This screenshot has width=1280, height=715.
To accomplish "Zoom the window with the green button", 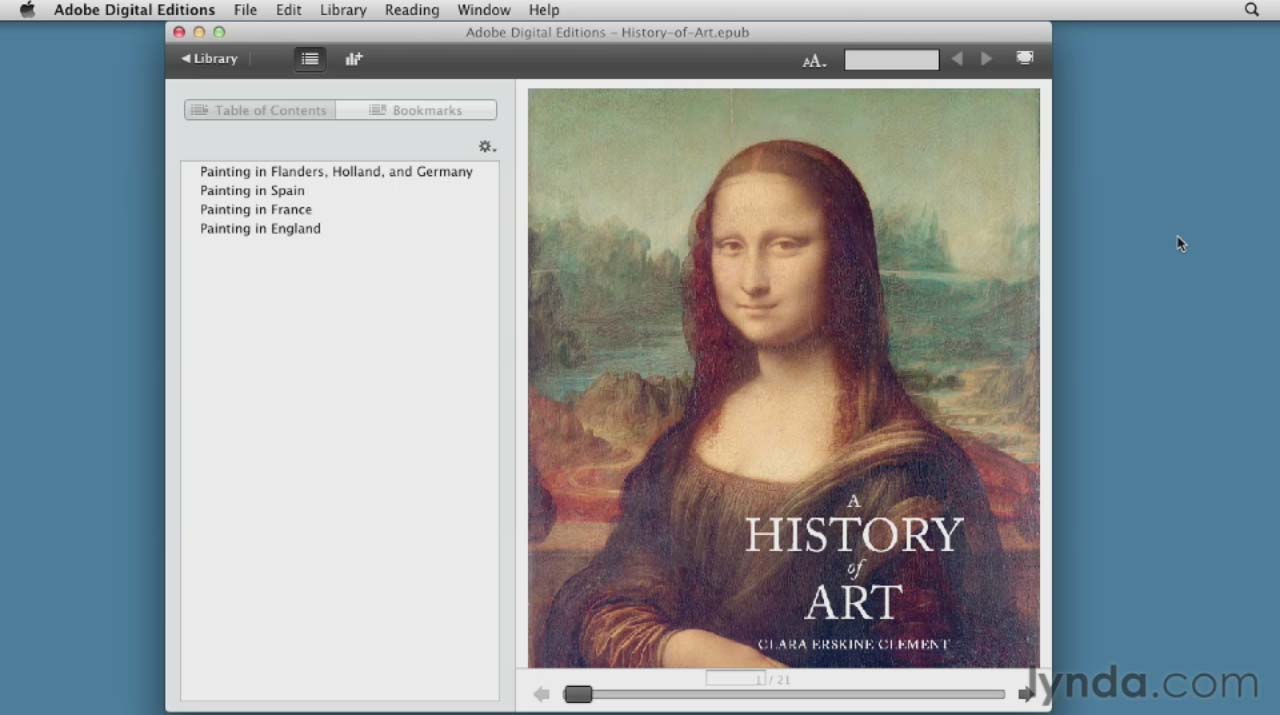I will (219, 32).
